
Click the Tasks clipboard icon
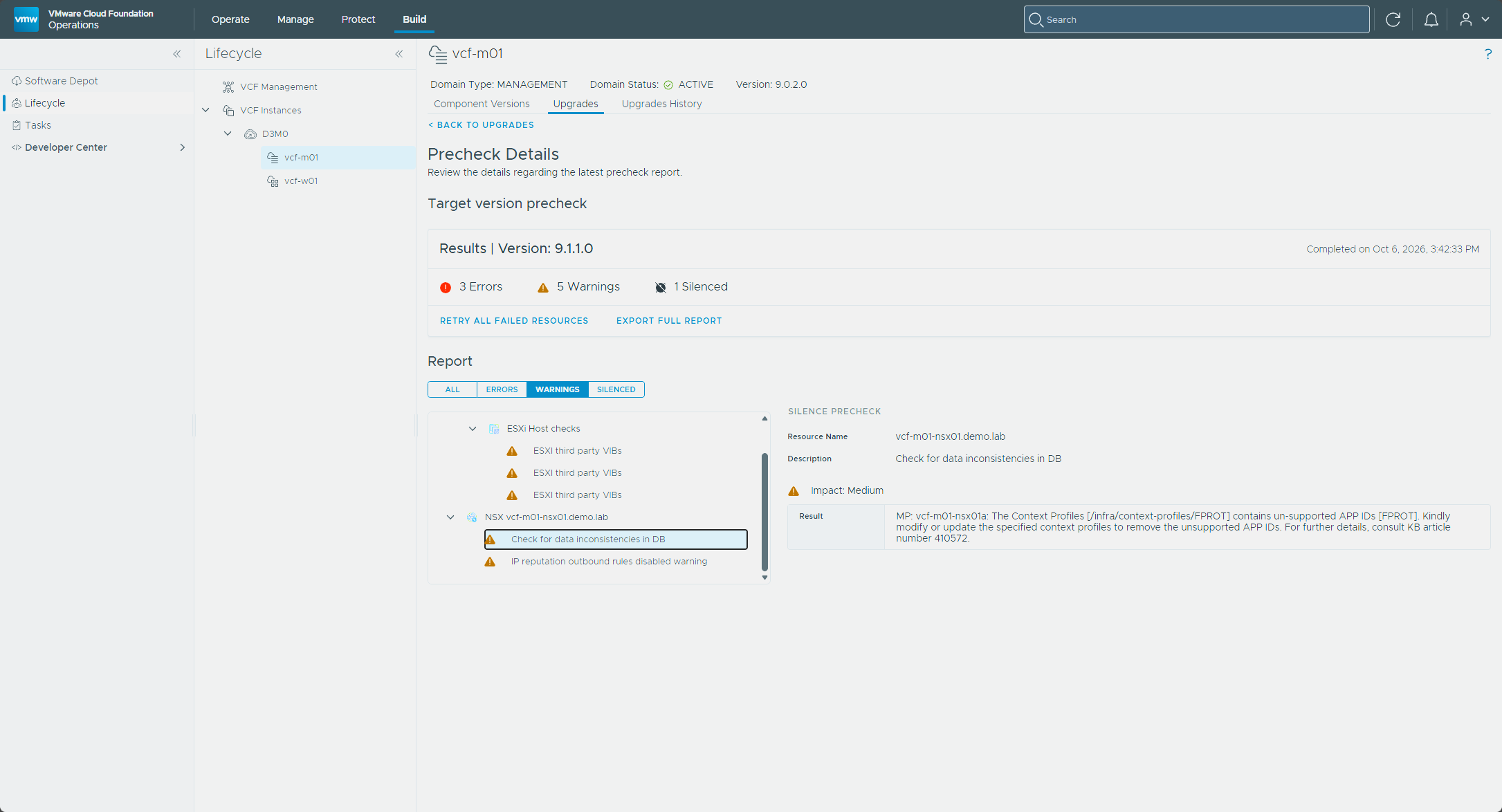pos(17,125)
